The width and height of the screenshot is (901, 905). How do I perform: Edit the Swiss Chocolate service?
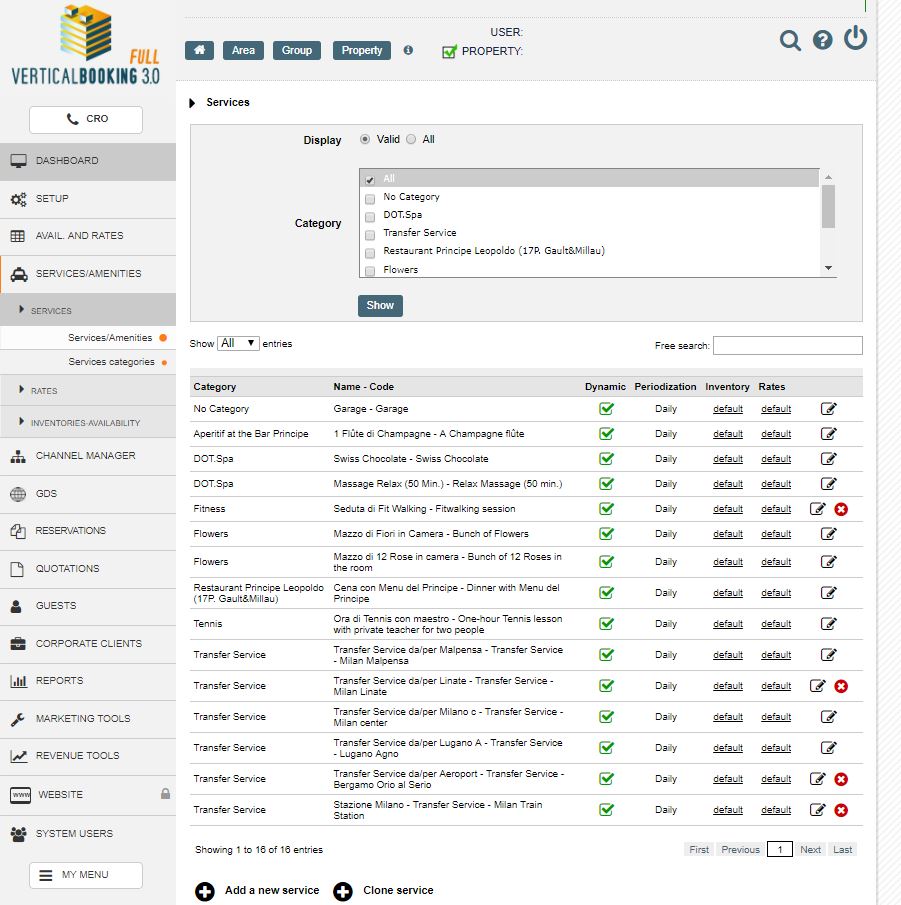point(828,459)
